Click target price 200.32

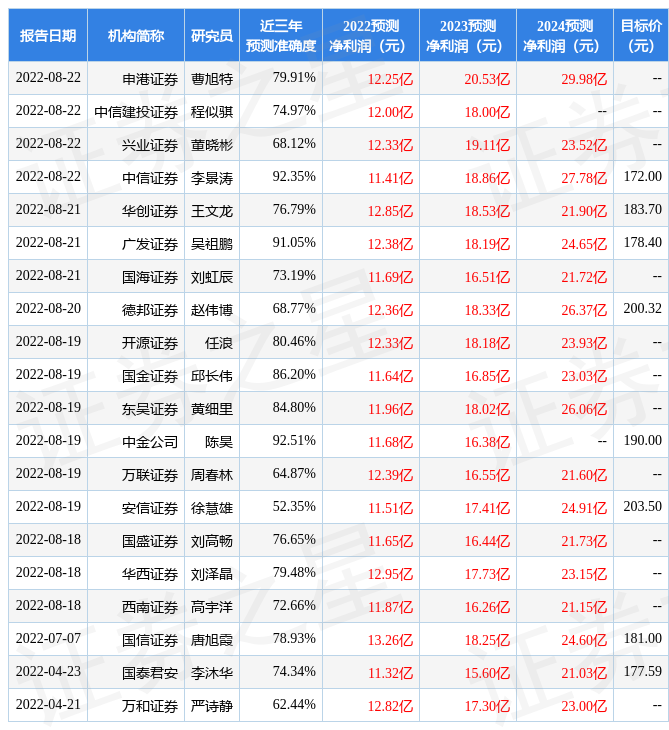point(642,309)
